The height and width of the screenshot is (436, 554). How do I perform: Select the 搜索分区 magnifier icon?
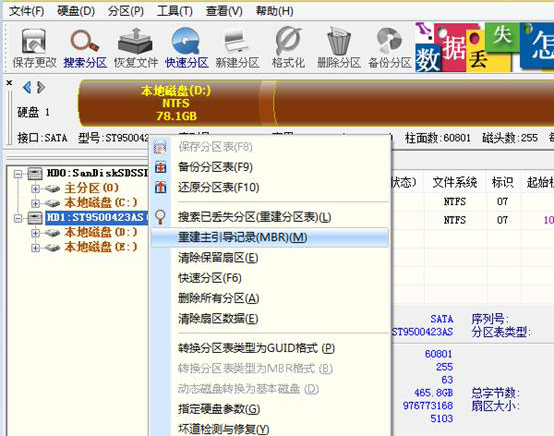point(85,48)
